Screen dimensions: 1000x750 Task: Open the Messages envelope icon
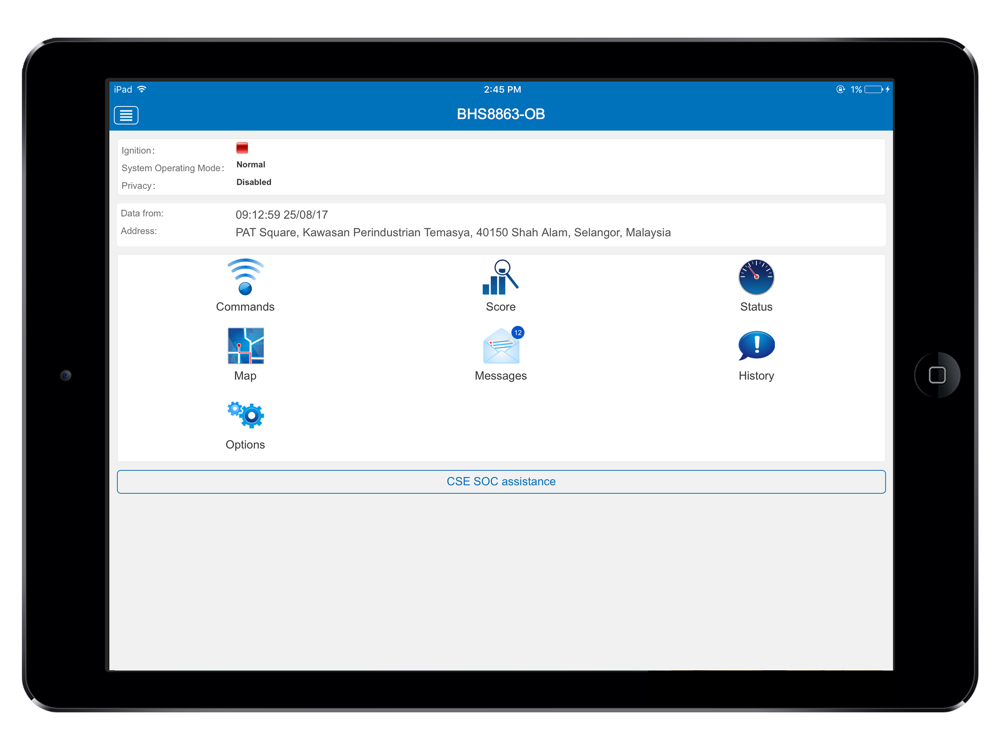pyautogui.click(x=503, y=346)
